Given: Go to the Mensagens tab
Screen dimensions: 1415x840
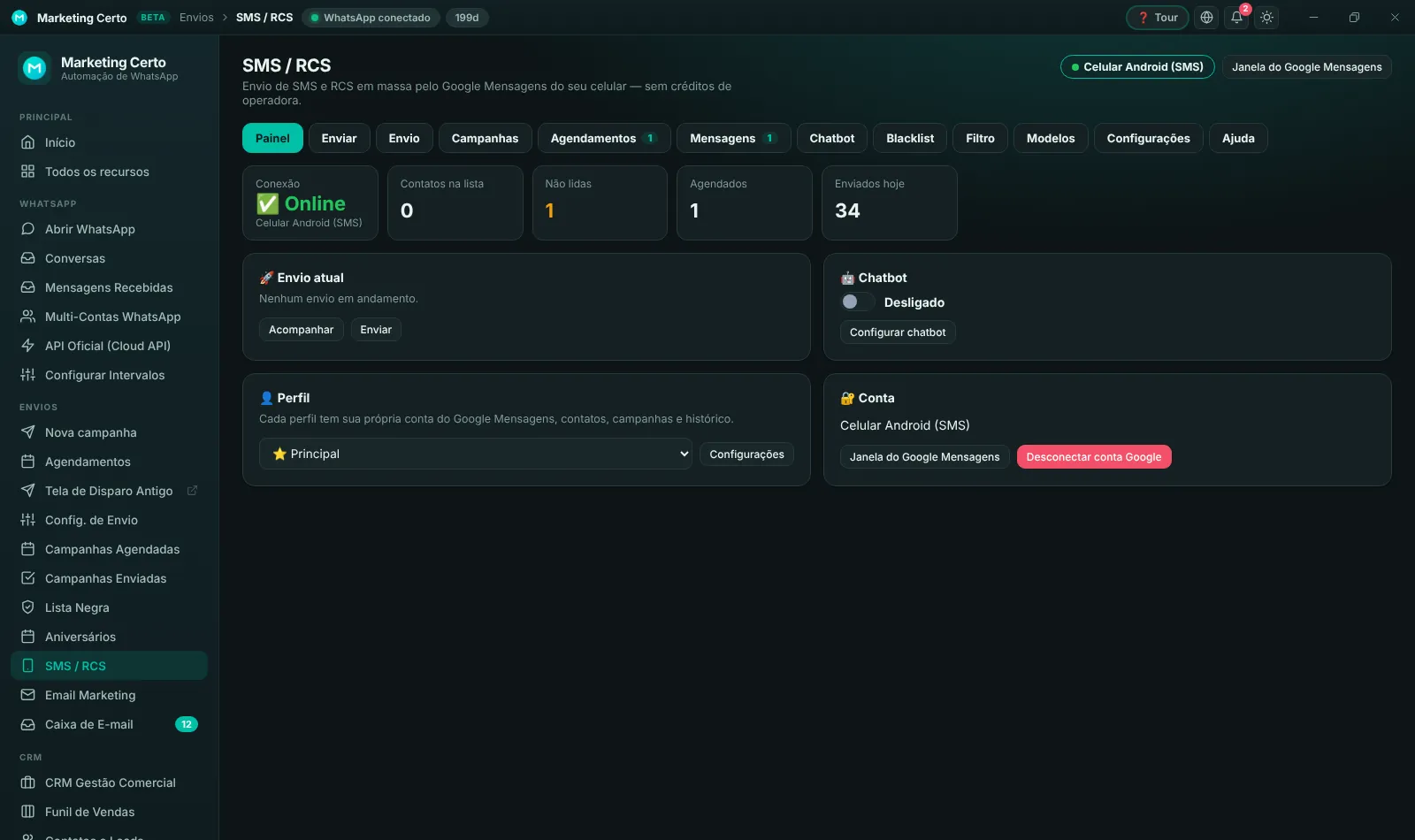Looking at the screenshot, I should (x=733, y=138).
